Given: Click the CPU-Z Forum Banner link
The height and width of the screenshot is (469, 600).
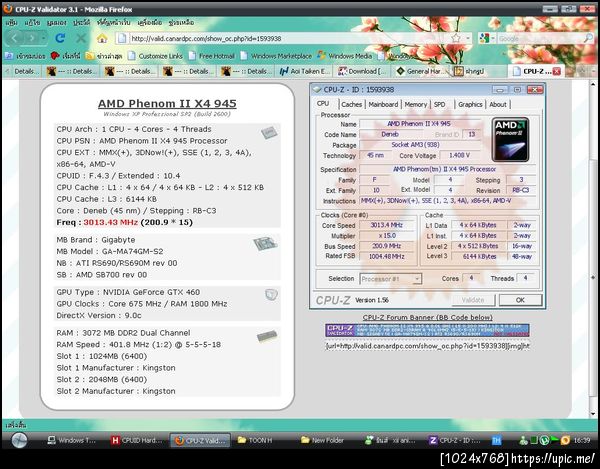Looking at the screenshot, I should point(427,317).
